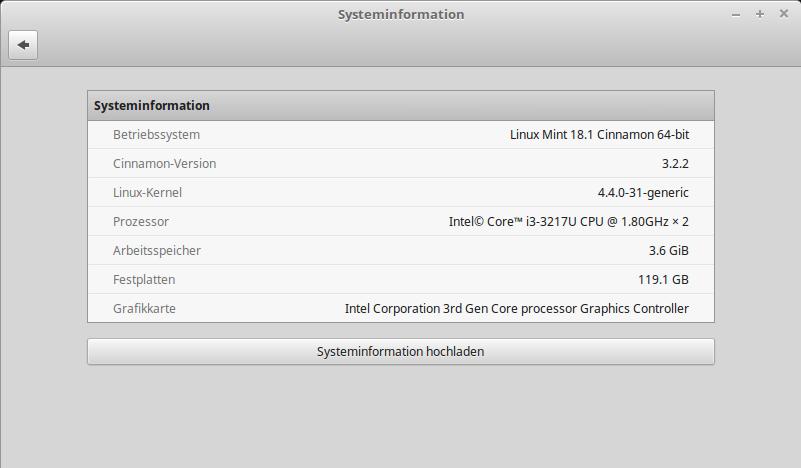The height and width of the screenshot is (468, 801).
Task: Close the Systeminformation window
Action: point(784,14)
